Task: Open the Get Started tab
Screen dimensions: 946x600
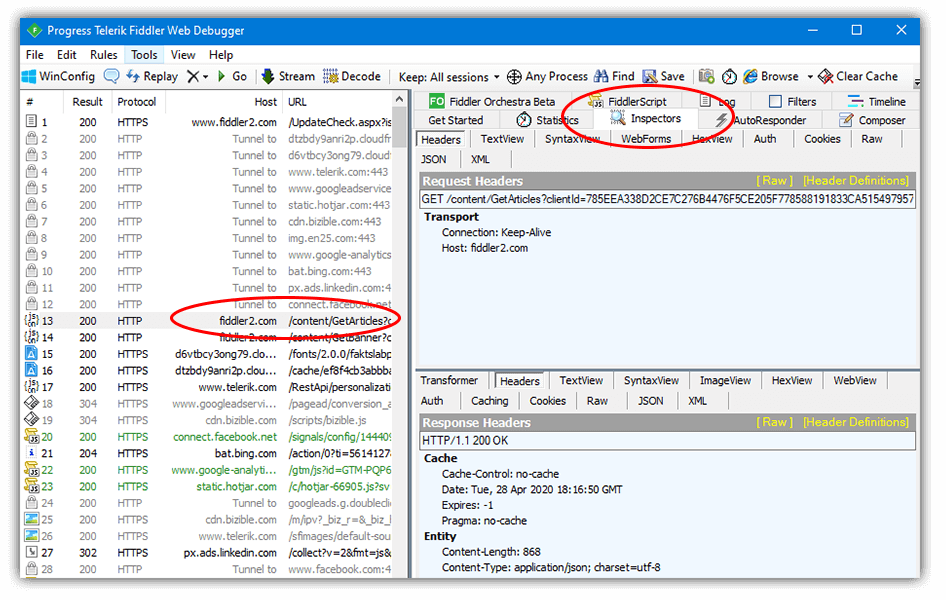Action: click(x=456, y=120)
